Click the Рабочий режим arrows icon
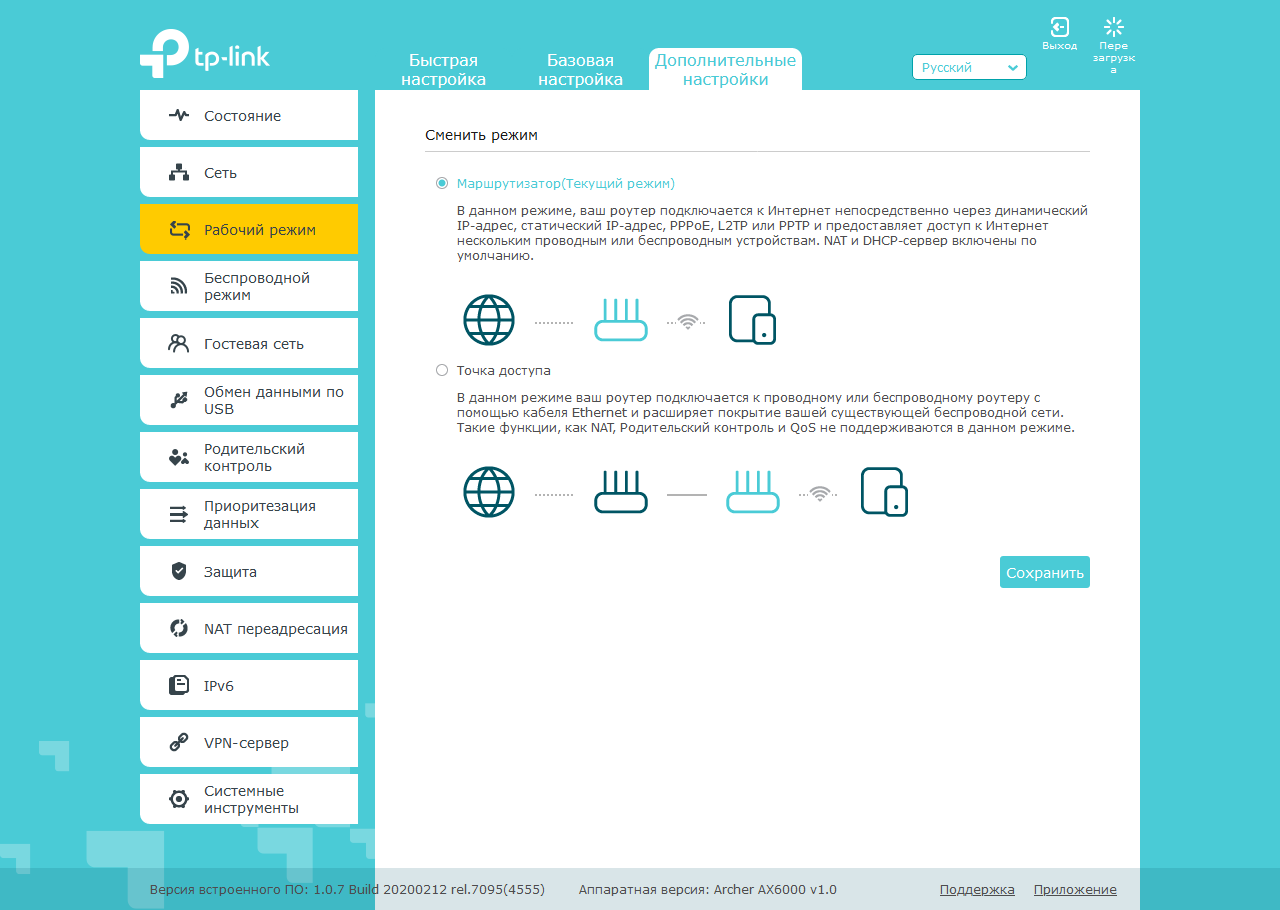The height and width of the screenshot is (910, 1280). click(179, 229)
